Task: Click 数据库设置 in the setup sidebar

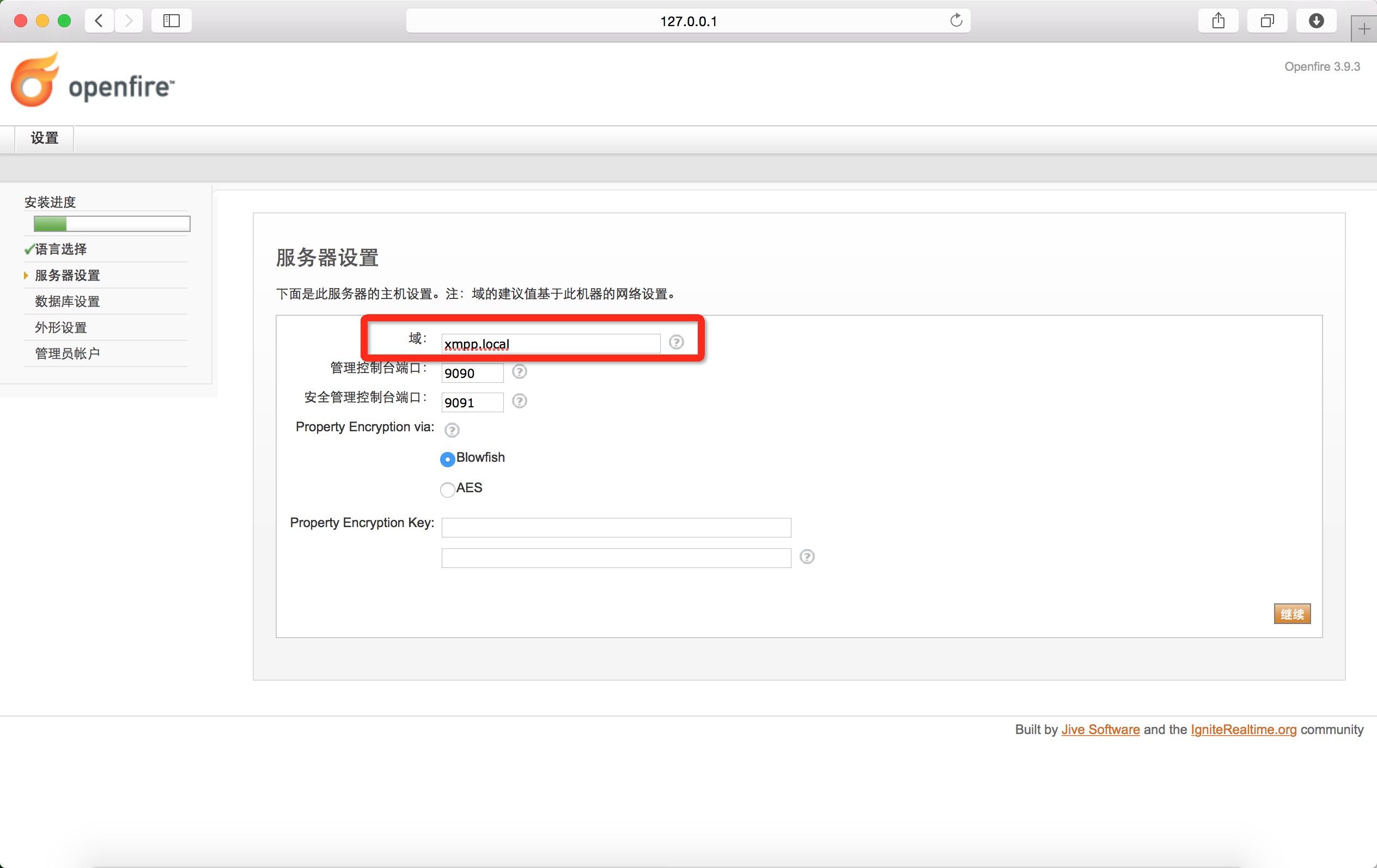Action: coord(68,301)
